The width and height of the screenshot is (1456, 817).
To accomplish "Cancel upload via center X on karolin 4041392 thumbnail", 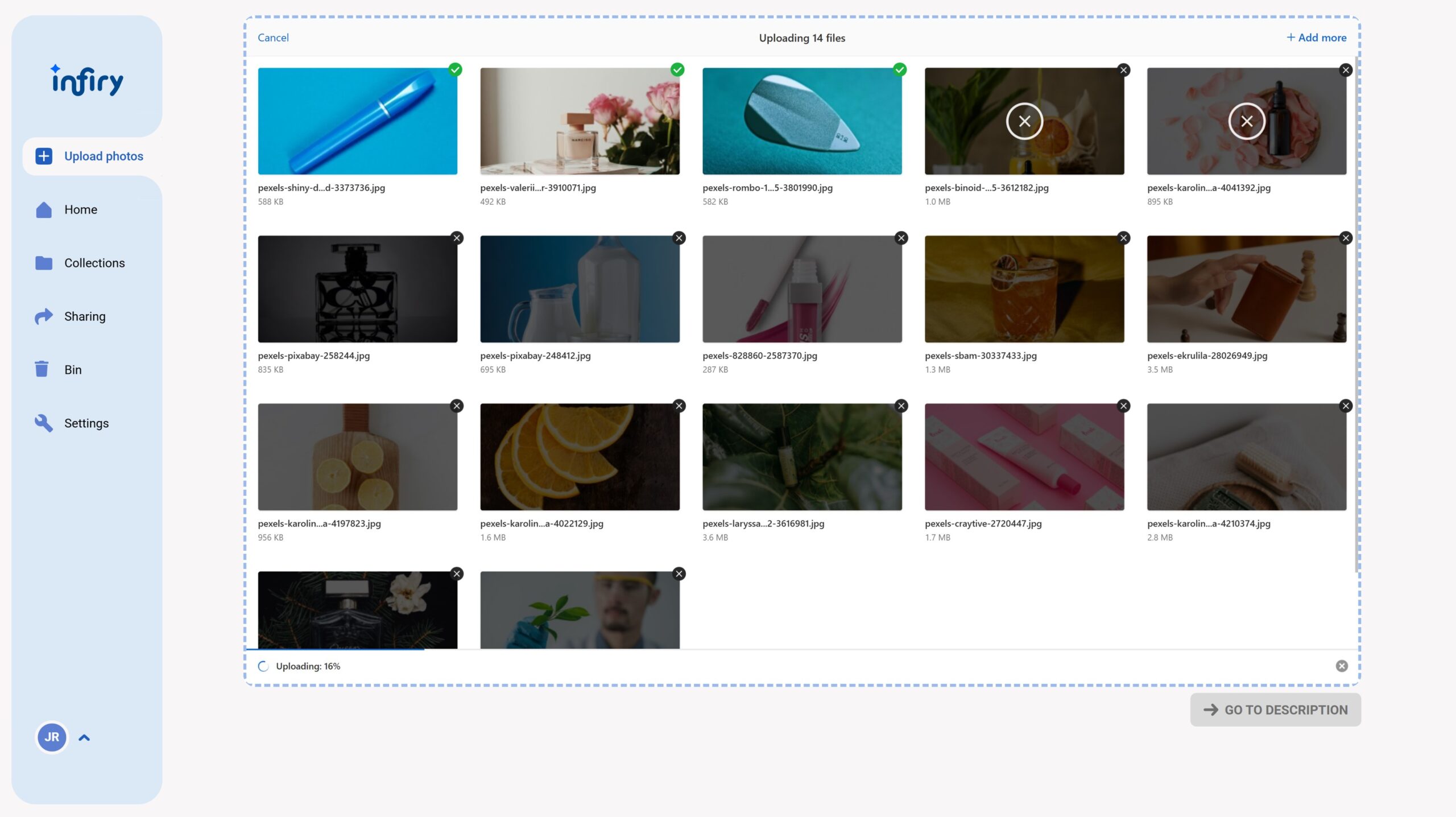I will coord(1247,121).
